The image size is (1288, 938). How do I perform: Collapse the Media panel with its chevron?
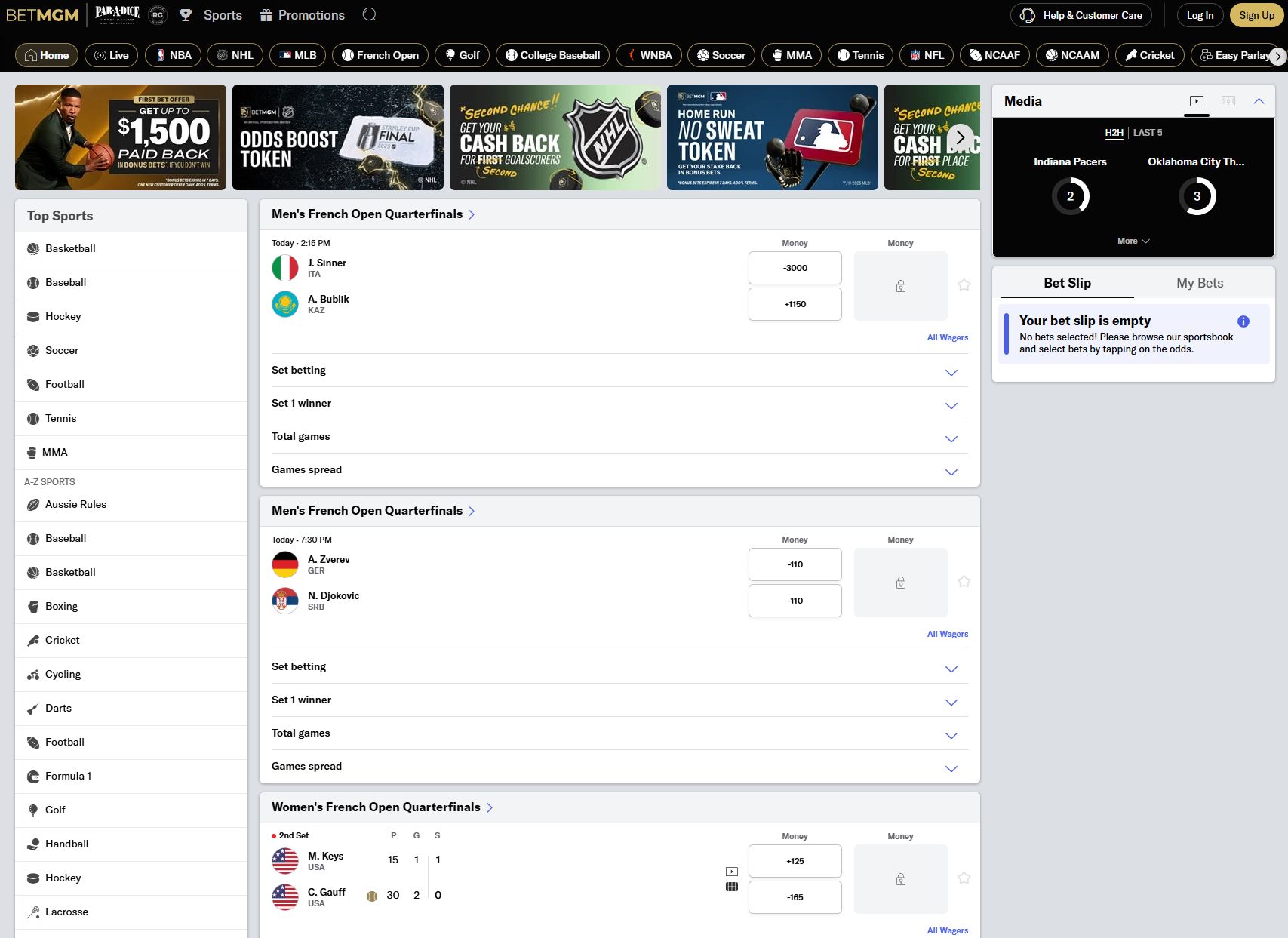(x=1259, y=100)
